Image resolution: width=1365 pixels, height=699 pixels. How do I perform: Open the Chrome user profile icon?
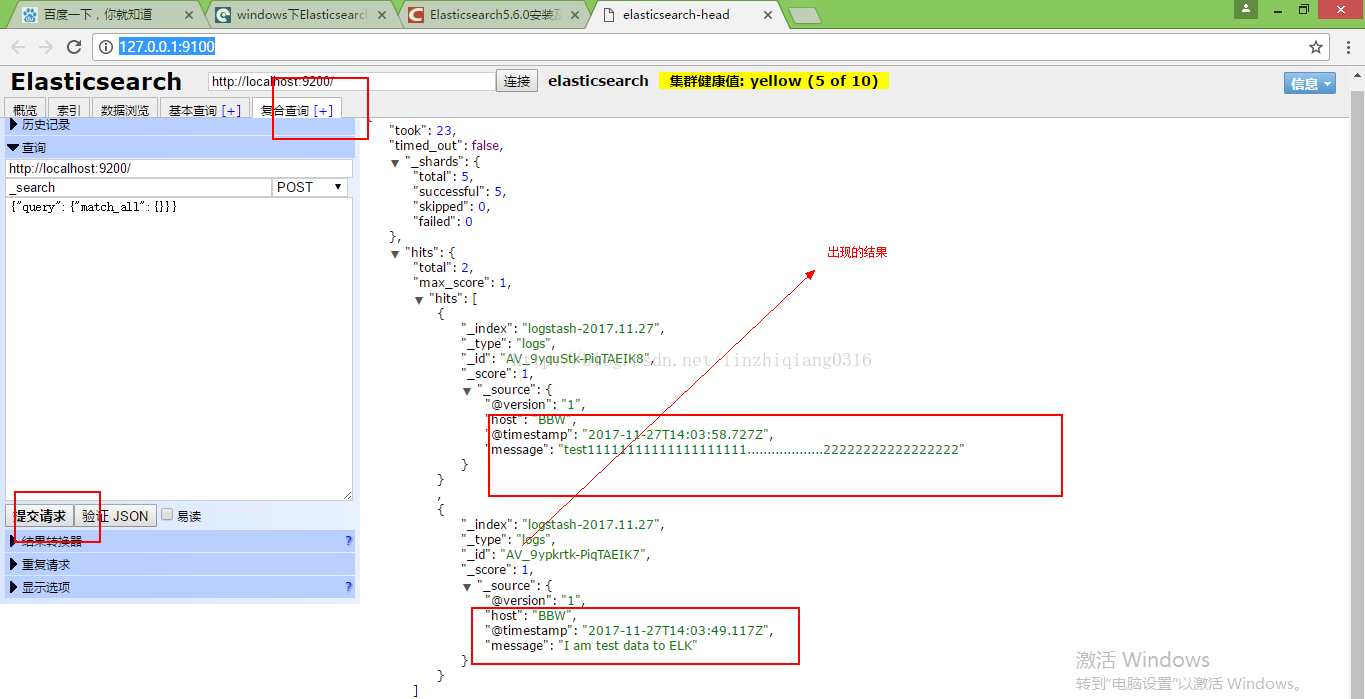tap(1245, 9)
